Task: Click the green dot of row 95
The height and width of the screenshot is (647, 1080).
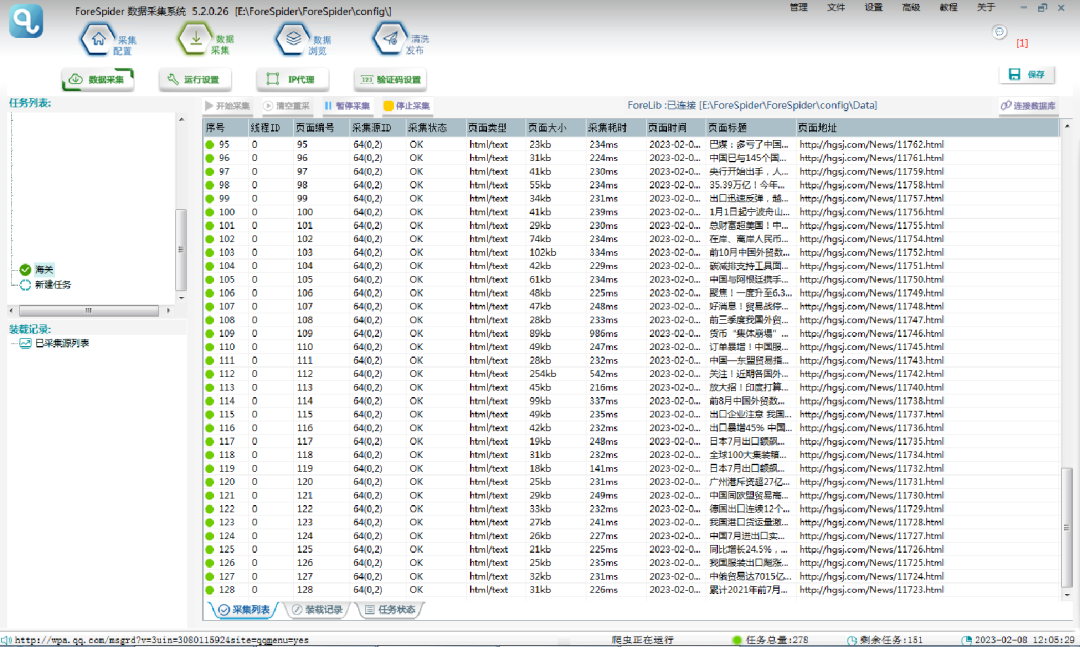Action: tap(210, 145)
